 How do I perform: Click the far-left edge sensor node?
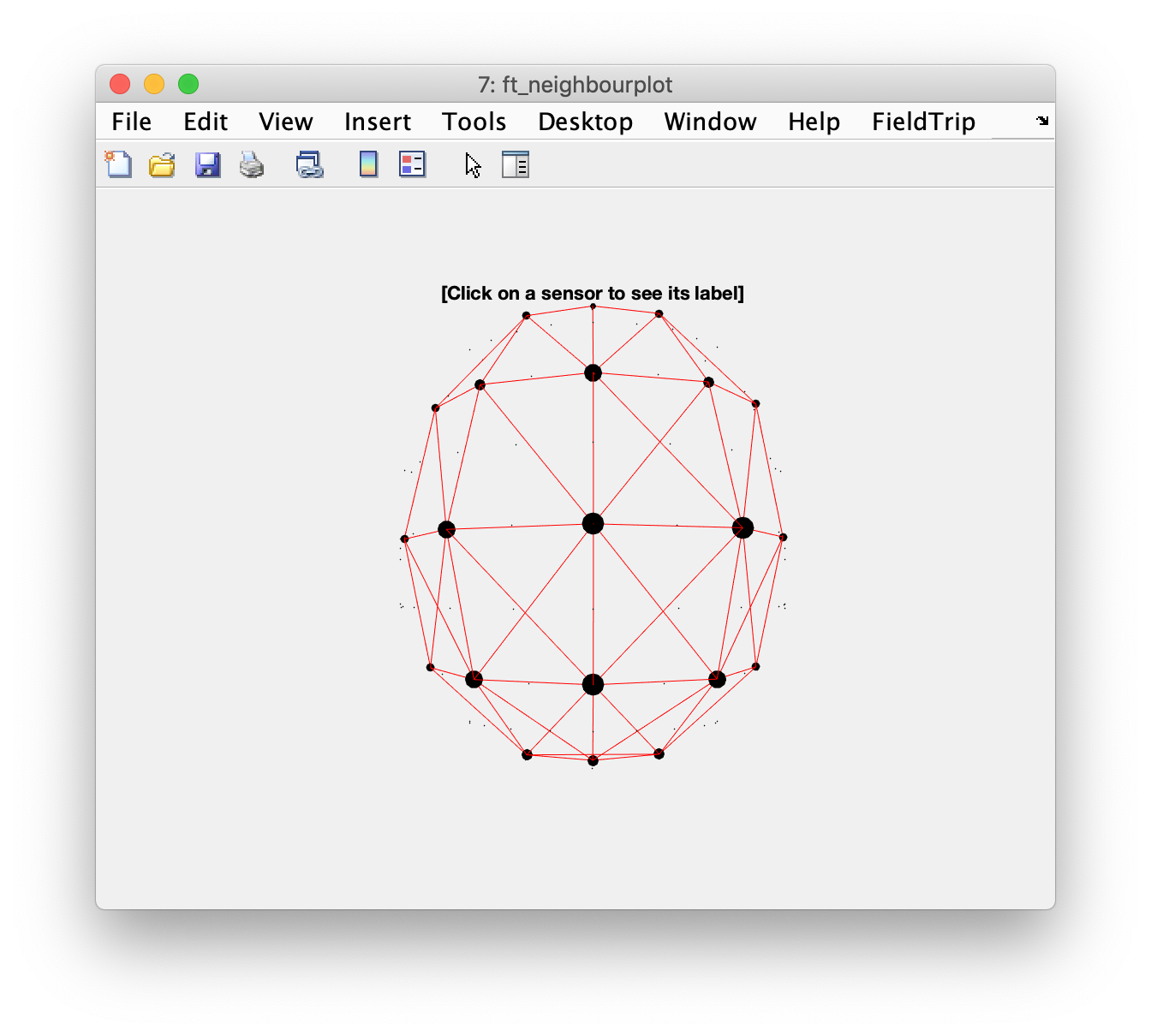coord(404,539)
